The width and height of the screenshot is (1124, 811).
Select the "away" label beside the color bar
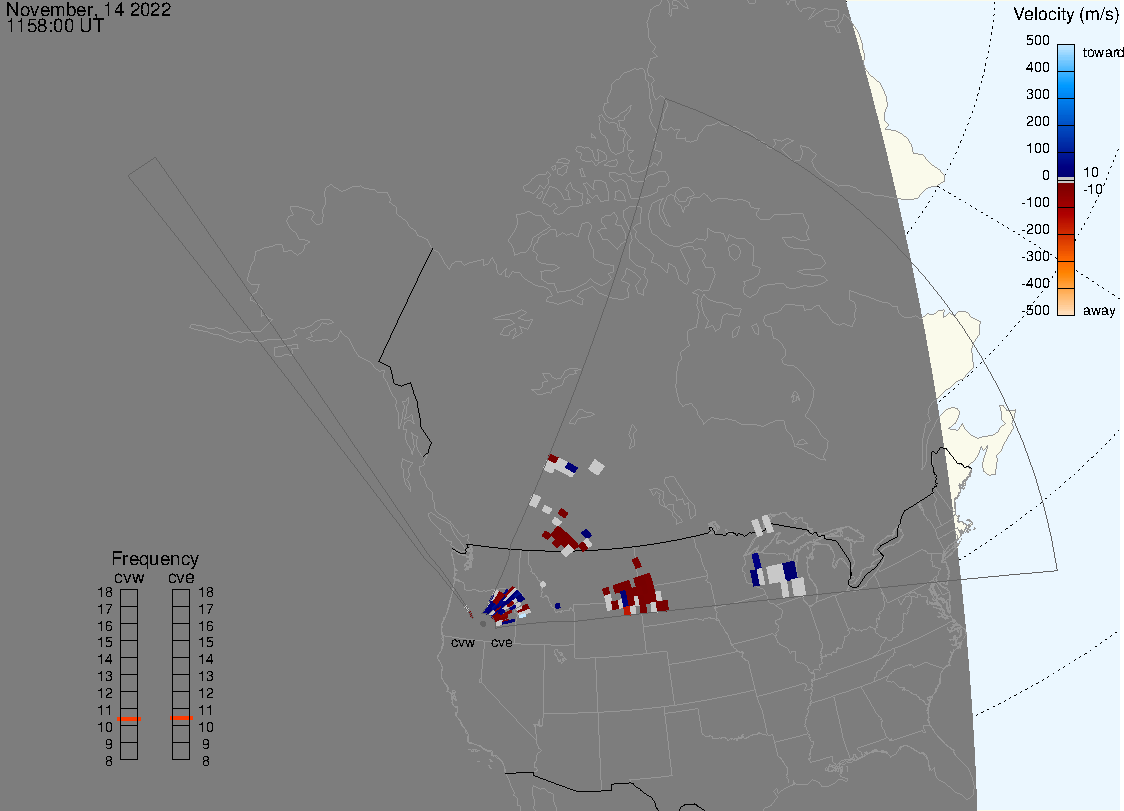point(1099,310)
